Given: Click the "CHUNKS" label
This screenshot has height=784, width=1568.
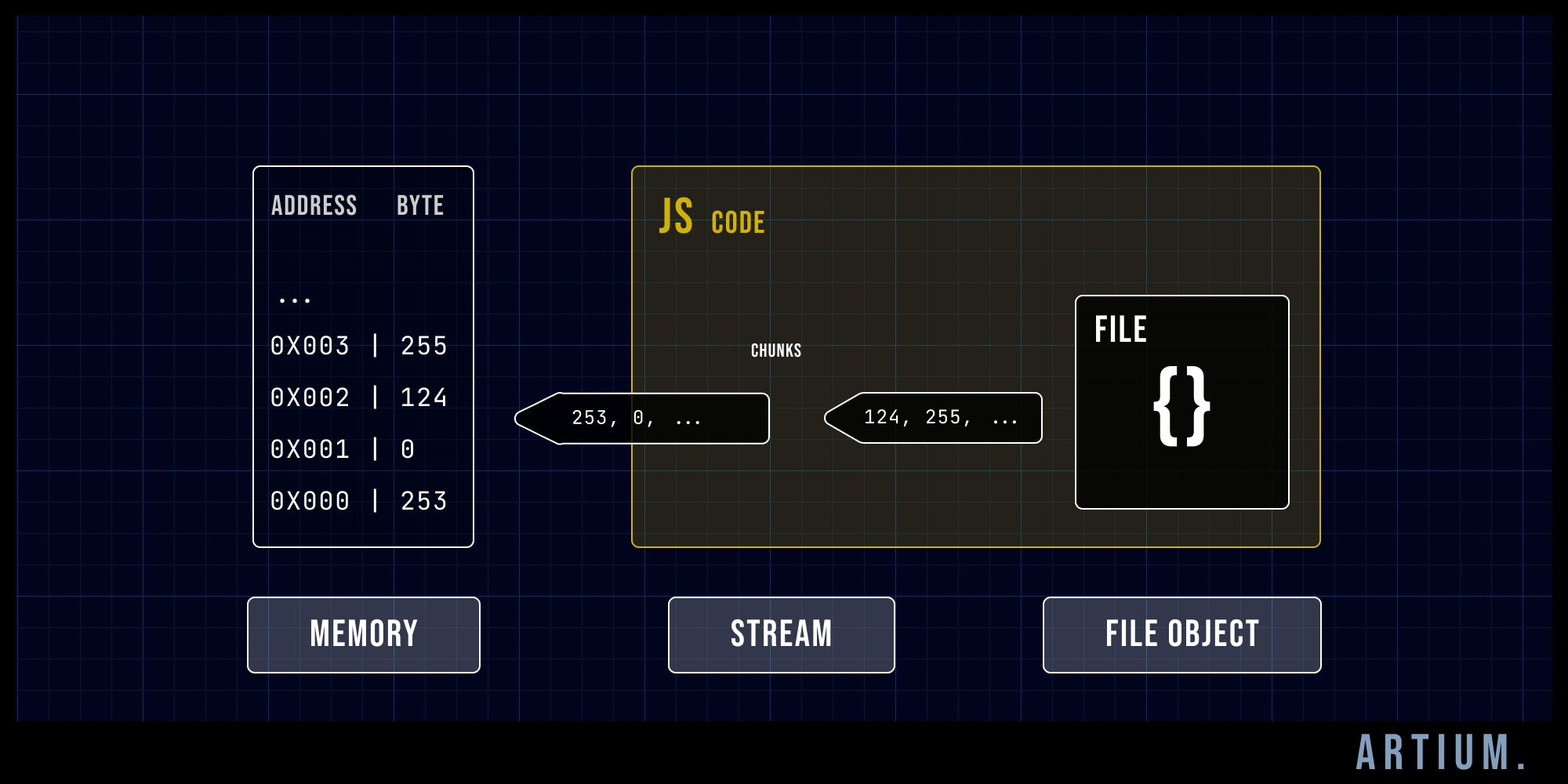Looking at the screenshot, I should [776, 350].
